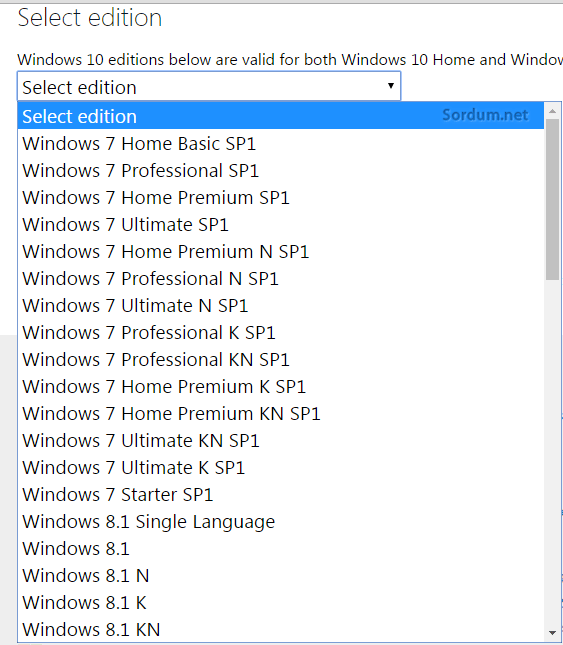Pick Windows 7 Professional K SP1
The image size is (563, 645).
pyautogui.click(x=281, y=332)
